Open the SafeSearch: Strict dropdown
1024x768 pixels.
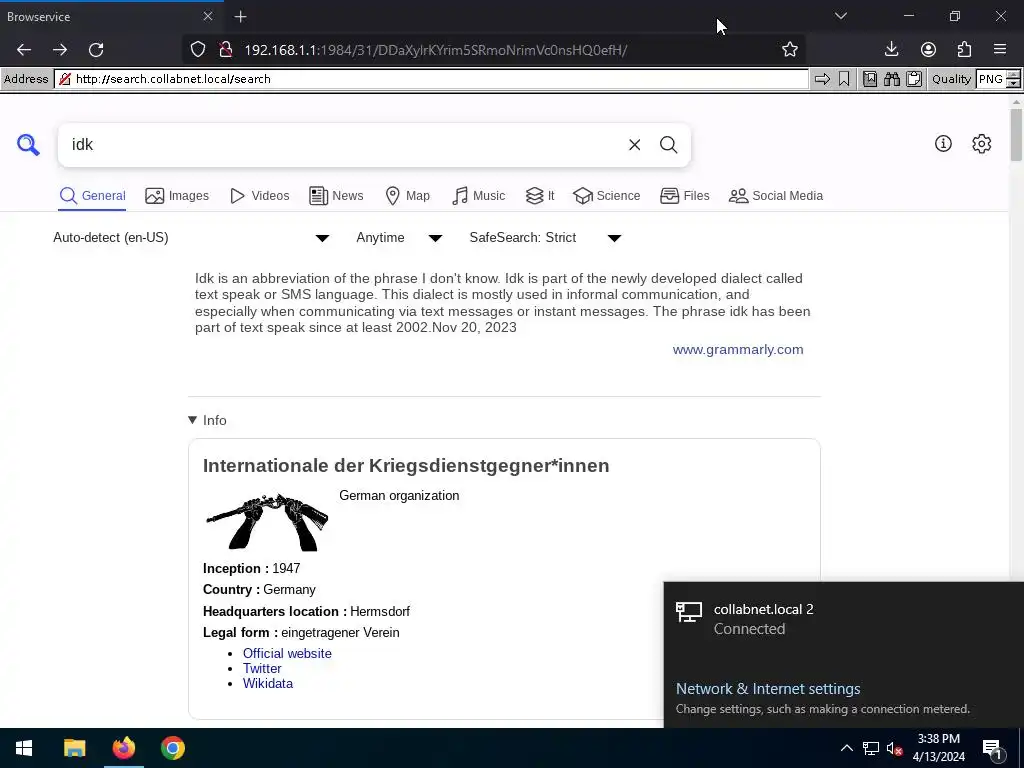545,238
